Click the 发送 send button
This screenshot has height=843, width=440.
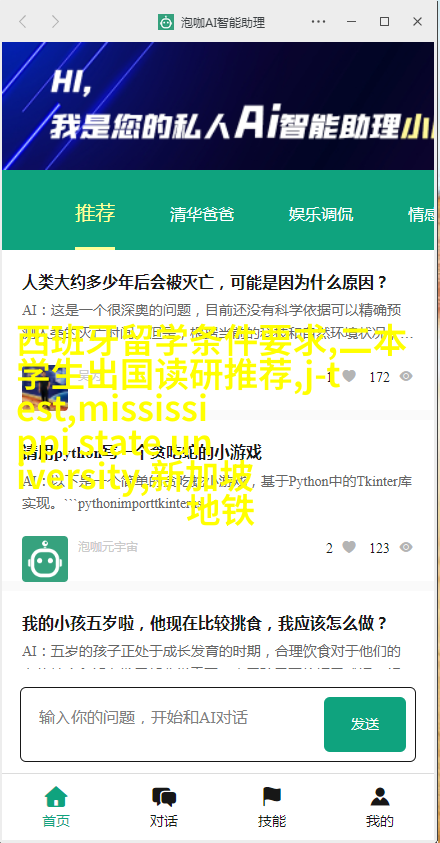tap(365, 724)
